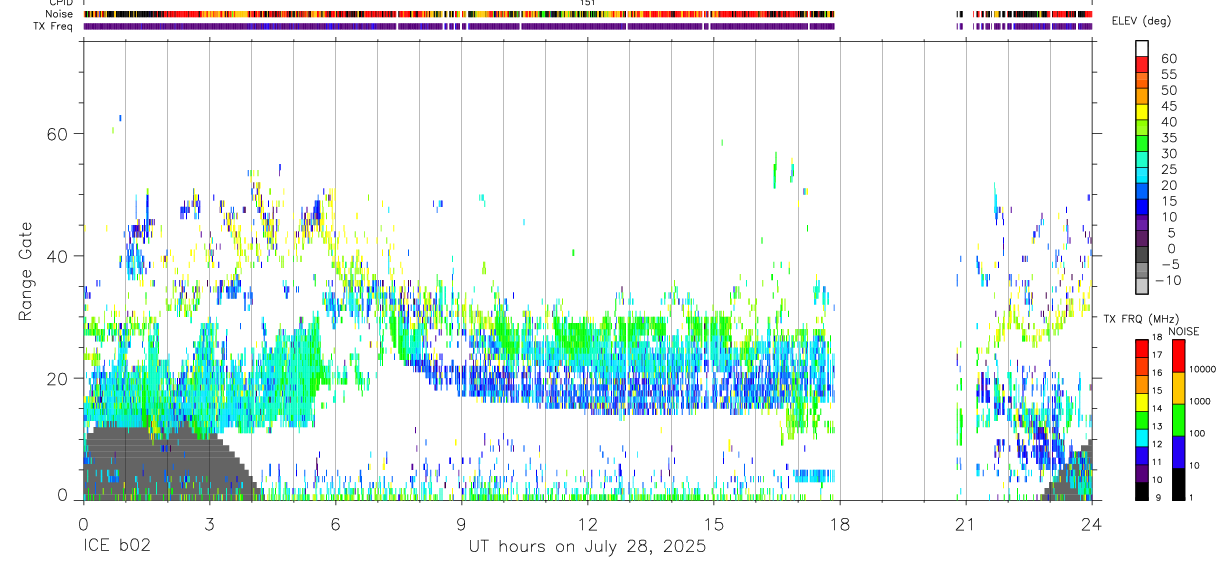Click UT hour axis tick 21
The height and width of the screenshot is (567, 1228).
click(x=966, y=523)
